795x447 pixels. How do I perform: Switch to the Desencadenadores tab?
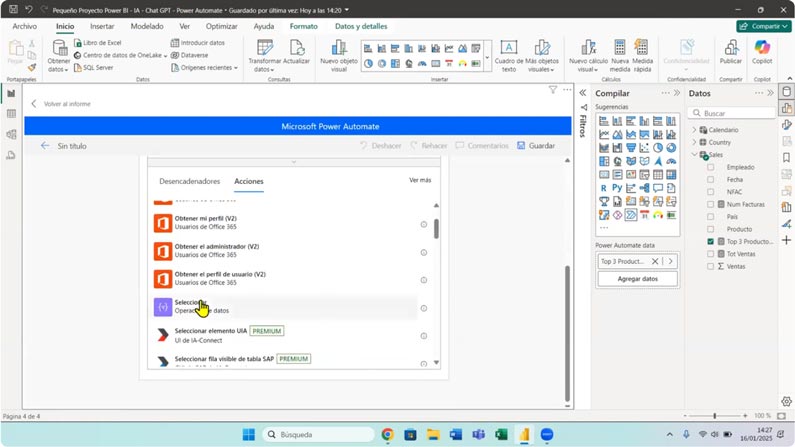pyautogui.click(x=190, y=182)
